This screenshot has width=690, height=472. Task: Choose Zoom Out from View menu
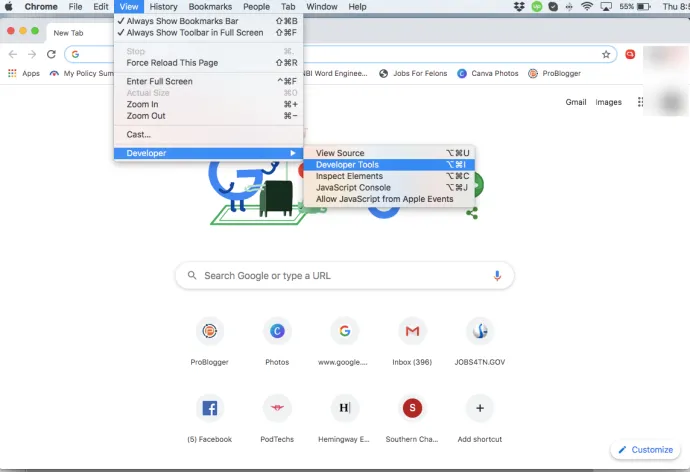tap(208, 116)
